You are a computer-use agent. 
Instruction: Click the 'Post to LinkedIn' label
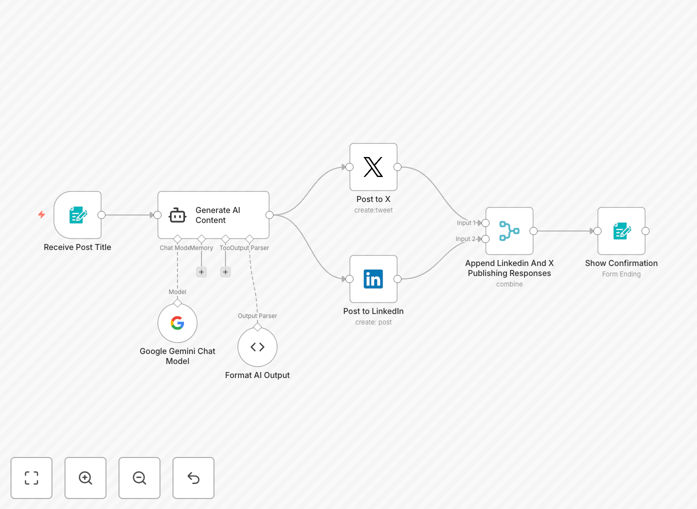(373, 311)
